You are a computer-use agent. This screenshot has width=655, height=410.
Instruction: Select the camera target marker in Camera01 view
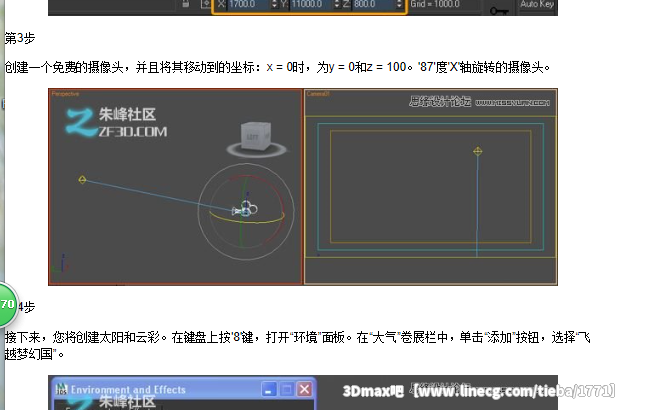pos(478,151)
